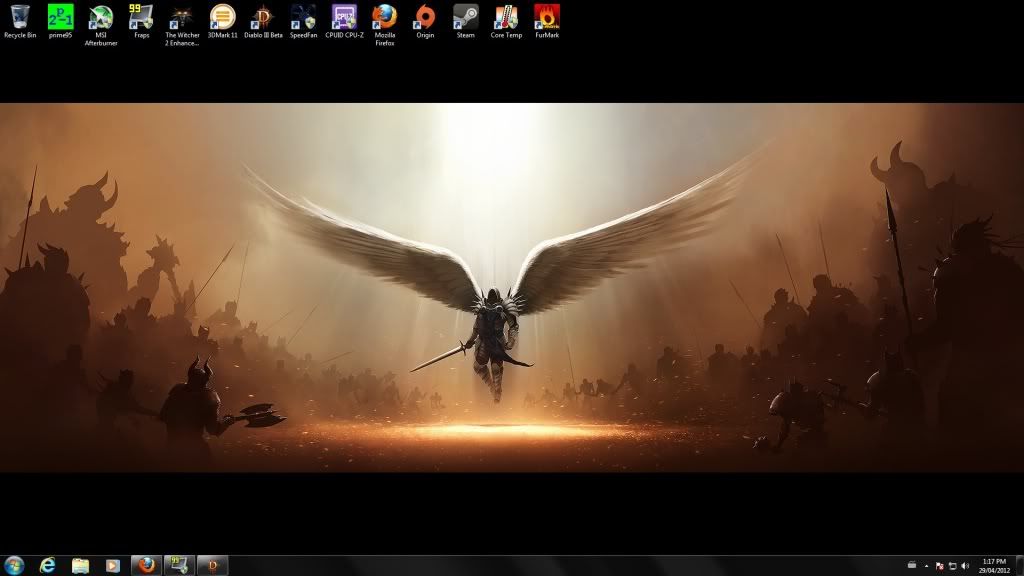Viewport: 1024px width, 576px height.
Task: Switch to the Firefox window on the taskbar
Action: [146, 566]
